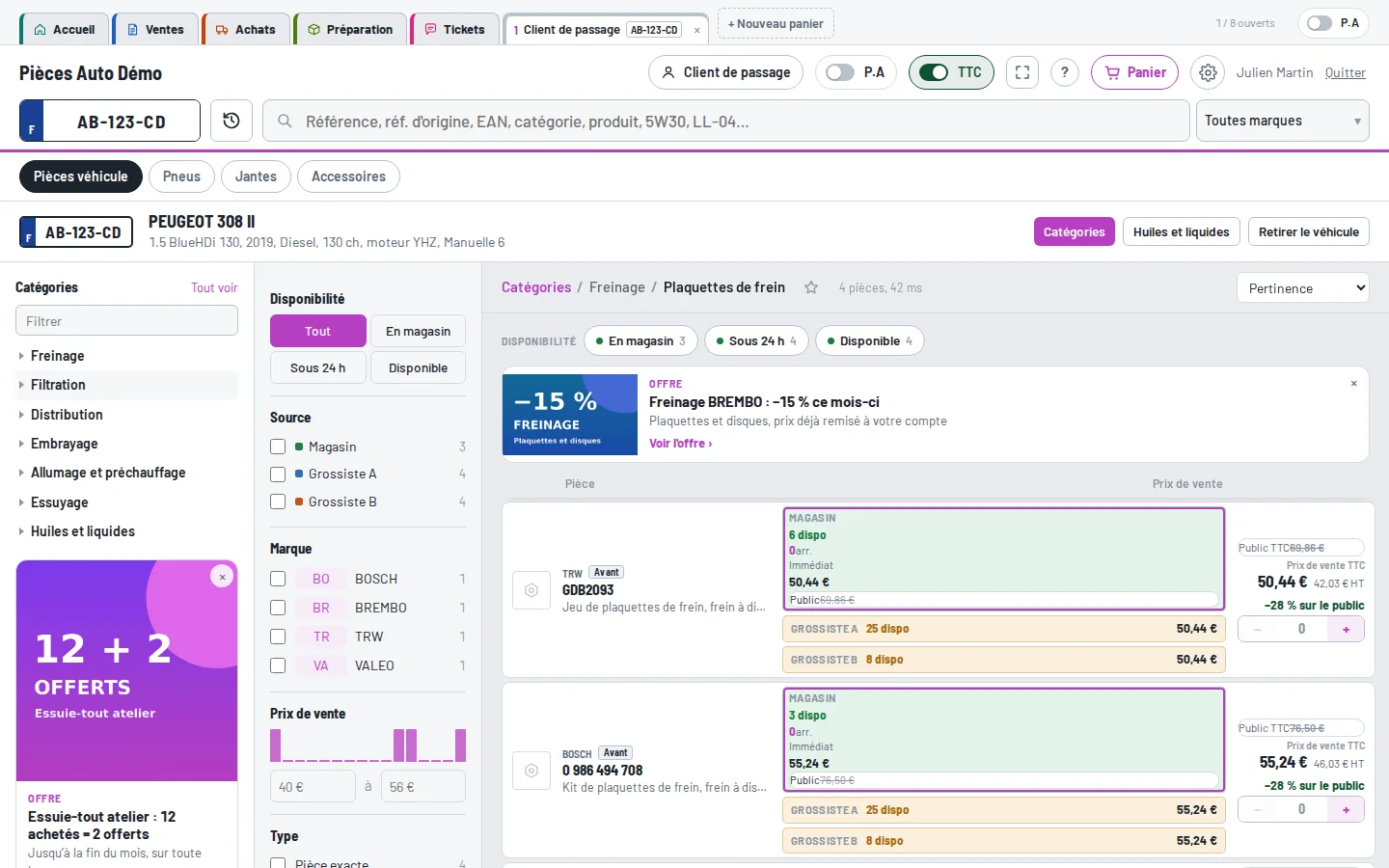Open the Toutes marques dropdown

(1283, 122)
